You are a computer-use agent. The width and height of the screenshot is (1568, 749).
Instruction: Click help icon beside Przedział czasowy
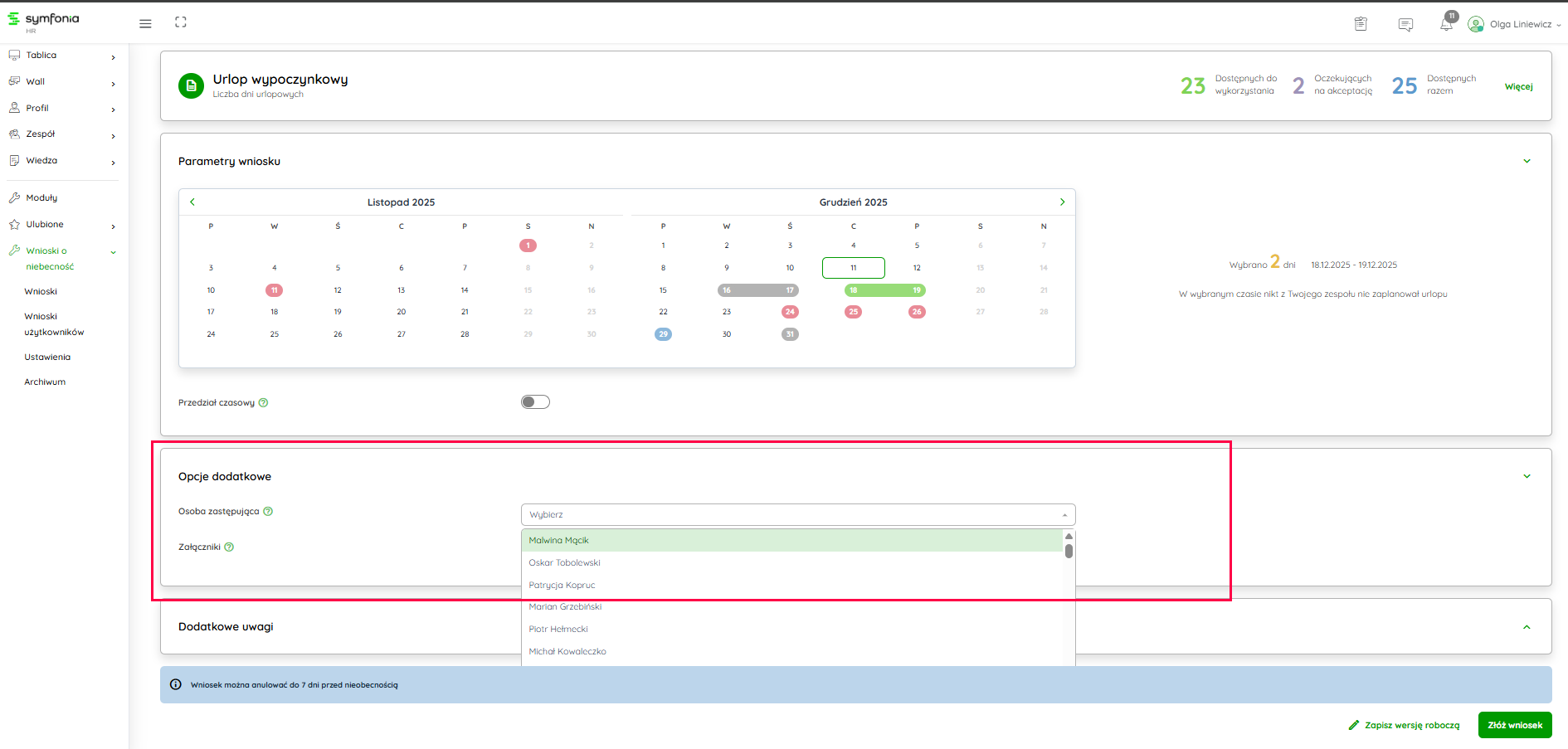pyautogui.click(x=263, y=403)
